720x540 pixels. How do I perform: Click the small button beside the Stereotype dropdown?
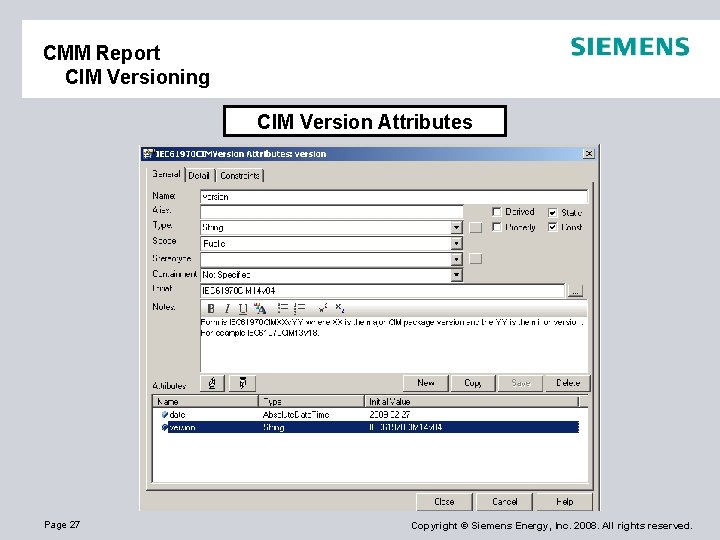point(476,259)
